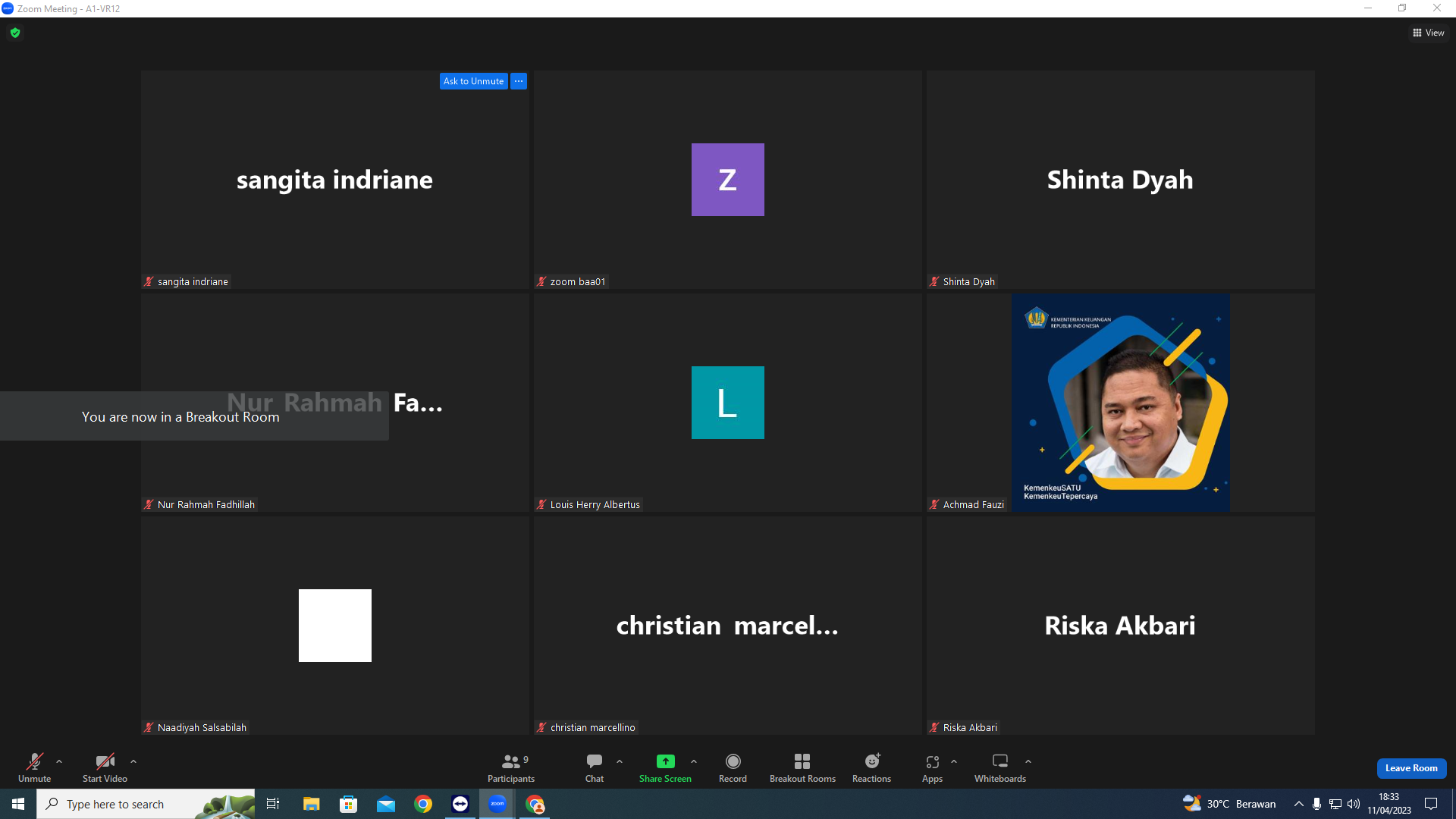Click the Riska Akbari name label
This screenshot has height=819, width=1456.
click(970, 727)
